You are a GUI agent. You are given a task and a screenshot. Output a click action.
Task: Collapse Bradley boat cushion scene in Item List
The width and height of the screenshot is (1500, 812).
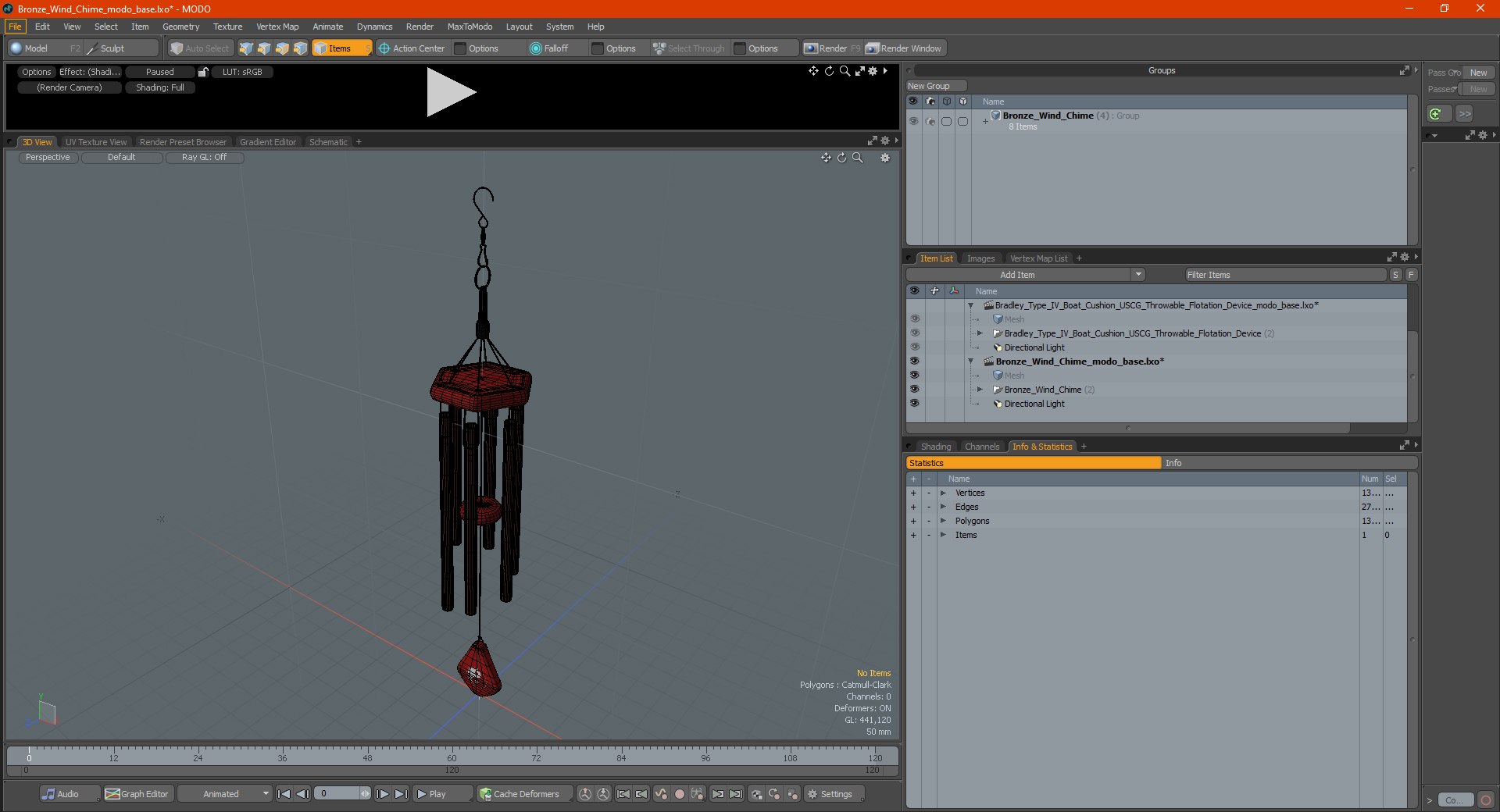click(971, 305)
